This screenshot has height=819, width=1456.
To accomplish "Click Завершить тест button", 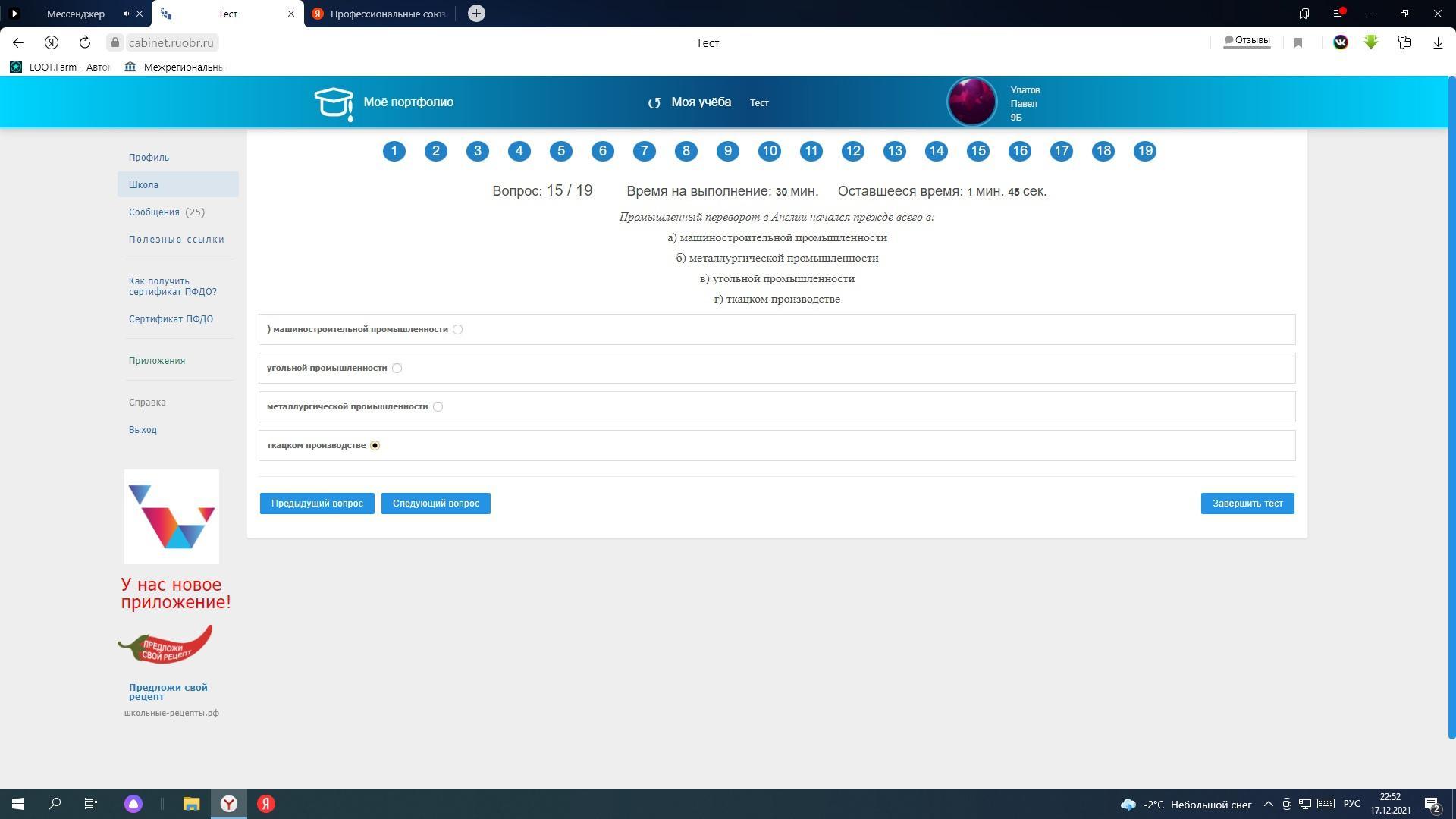I will point(1247,504).
